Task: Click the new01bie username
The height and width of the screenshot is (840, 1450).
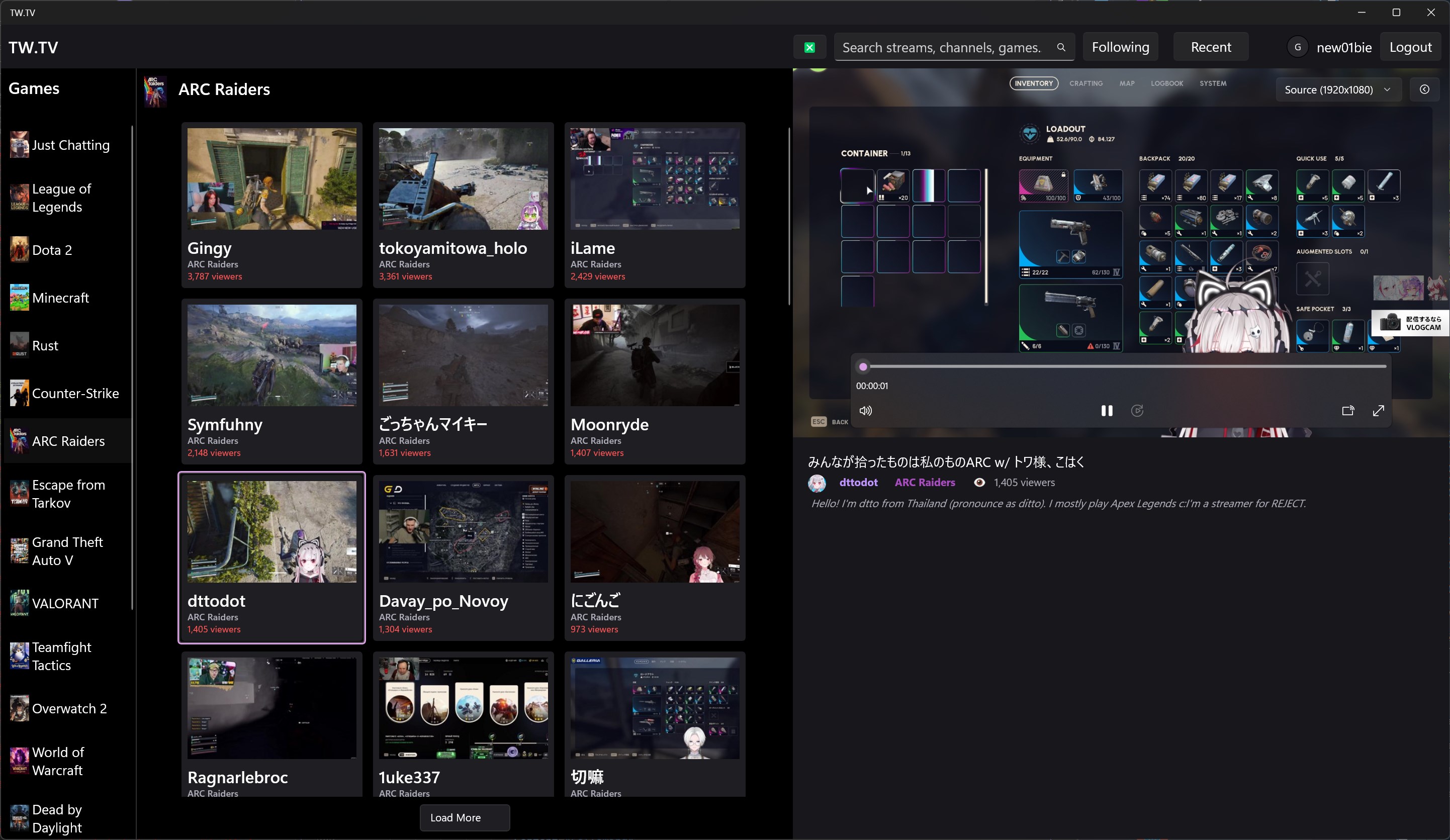Action: (1343, 47)
